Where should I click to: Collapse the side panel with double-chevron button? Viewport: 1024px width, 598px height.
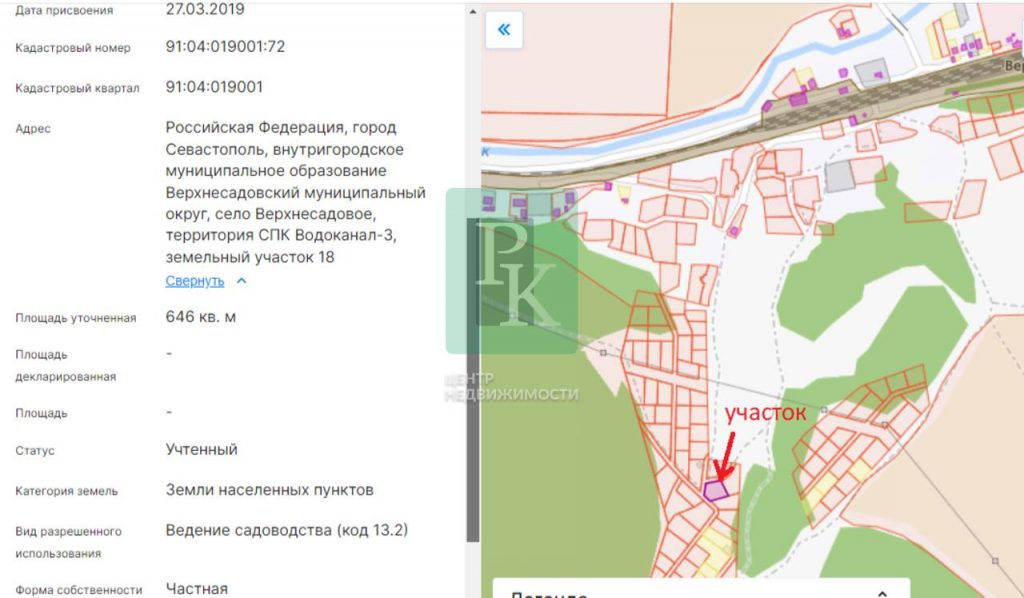[x=504, y=30]
